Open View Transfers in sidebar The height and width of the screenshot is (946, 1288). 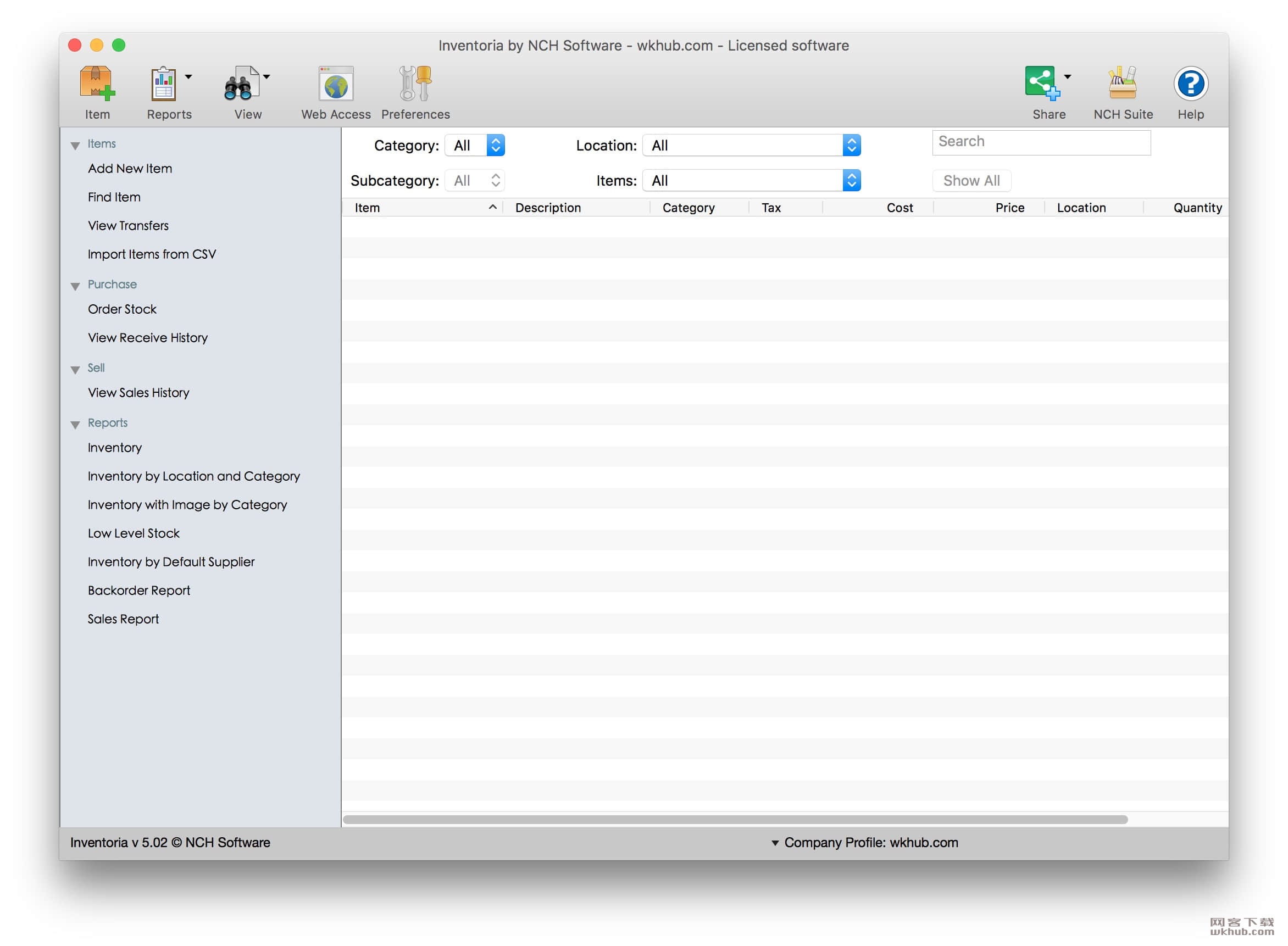click(128, 226)
